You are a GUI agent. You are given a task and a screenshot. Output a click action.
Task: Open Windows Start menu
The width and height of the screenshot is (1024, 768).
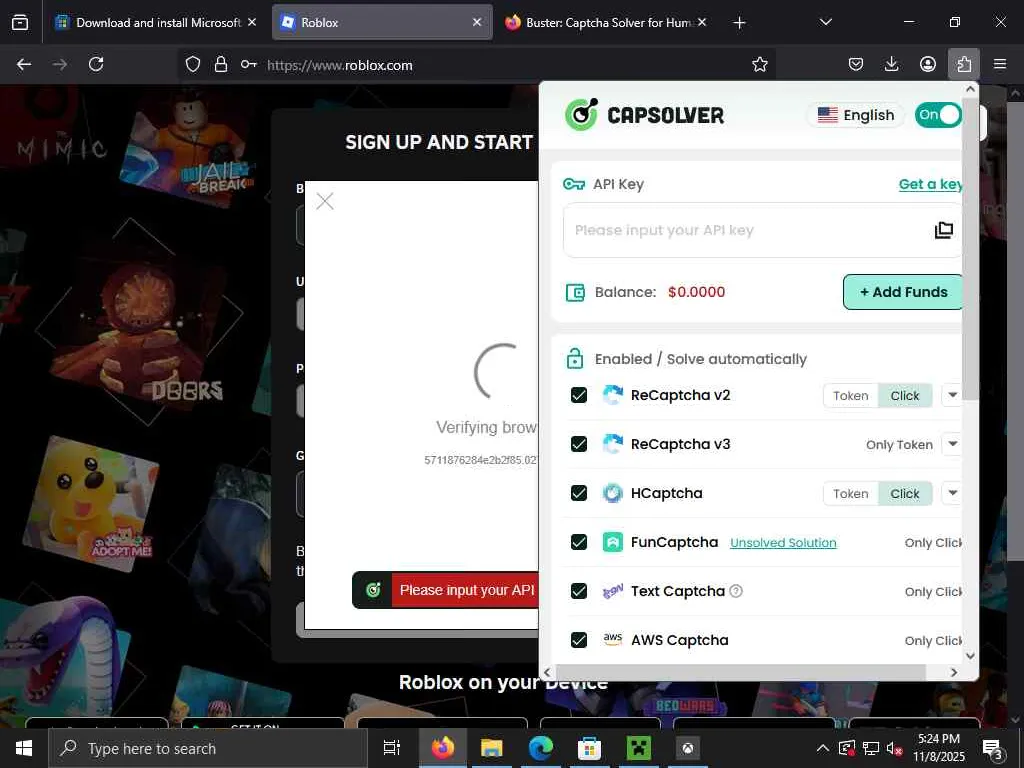[24, 748]
